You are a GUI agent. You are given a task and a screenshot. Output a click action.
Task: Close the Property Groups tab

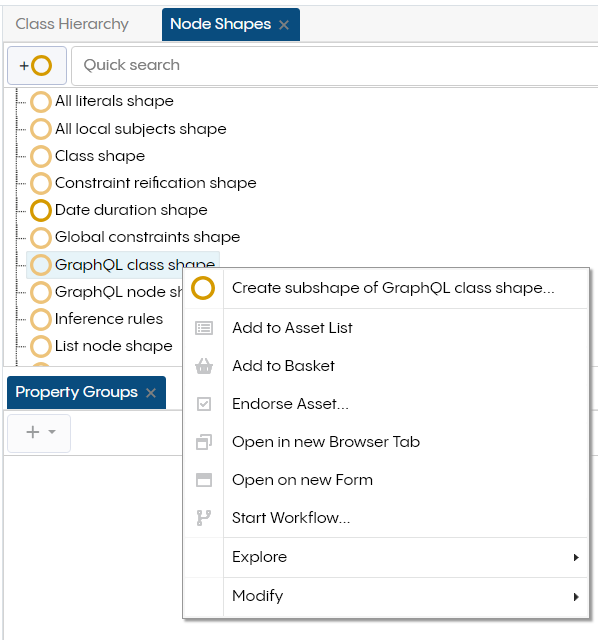click(151, 393)
